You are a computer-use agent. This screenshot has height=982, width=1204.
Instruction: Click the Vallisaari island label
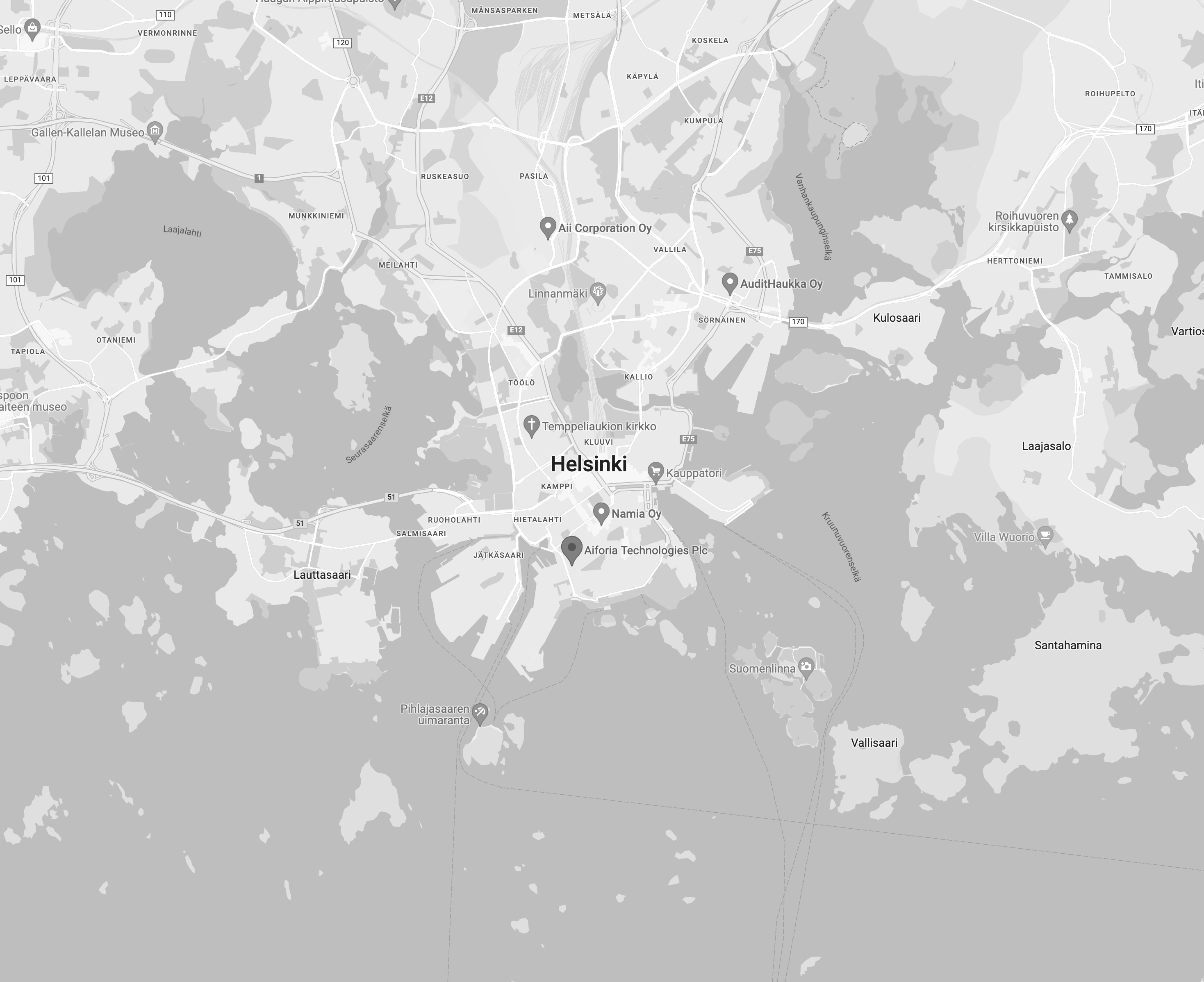pos(874,743)
